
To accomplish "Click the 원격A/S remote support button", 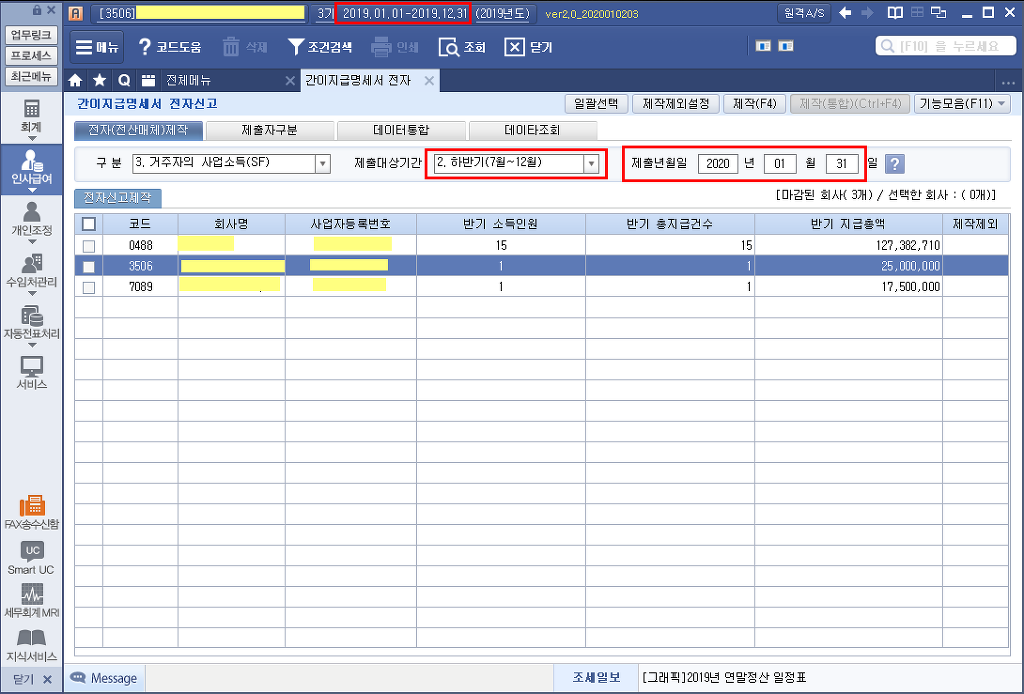I will click(805, 13).
